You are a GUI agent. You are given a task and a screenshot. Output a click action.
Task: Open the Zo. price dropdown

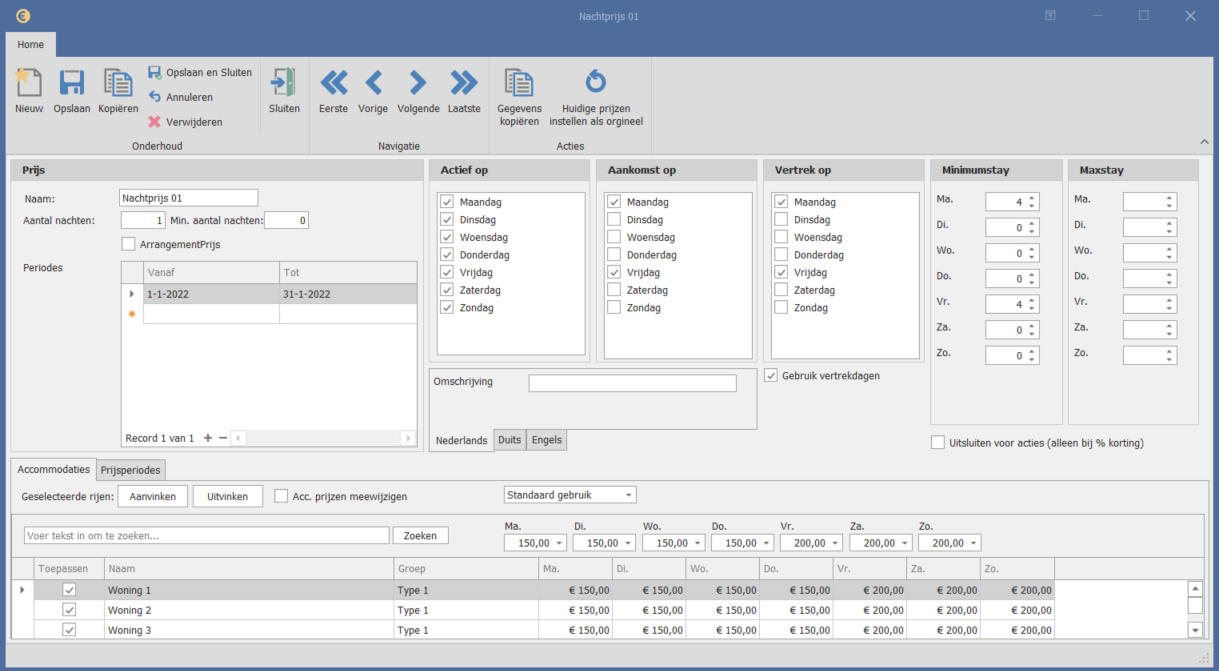click(972, 543)
